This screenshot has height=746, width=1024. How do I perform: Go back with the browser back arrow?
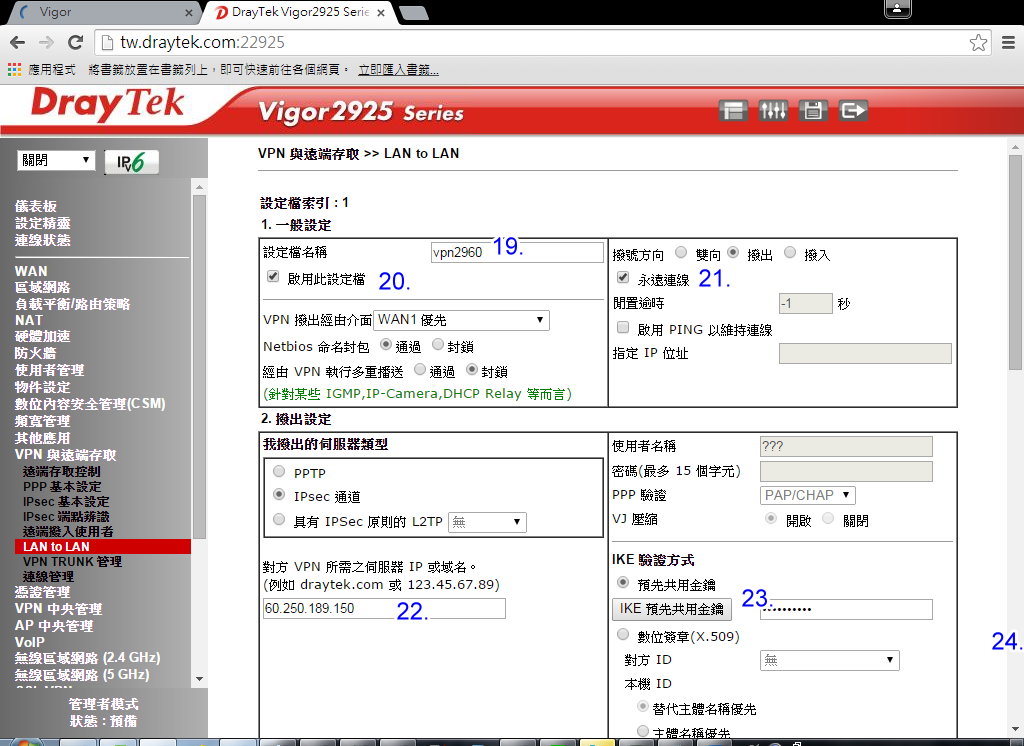click(18, 43)
